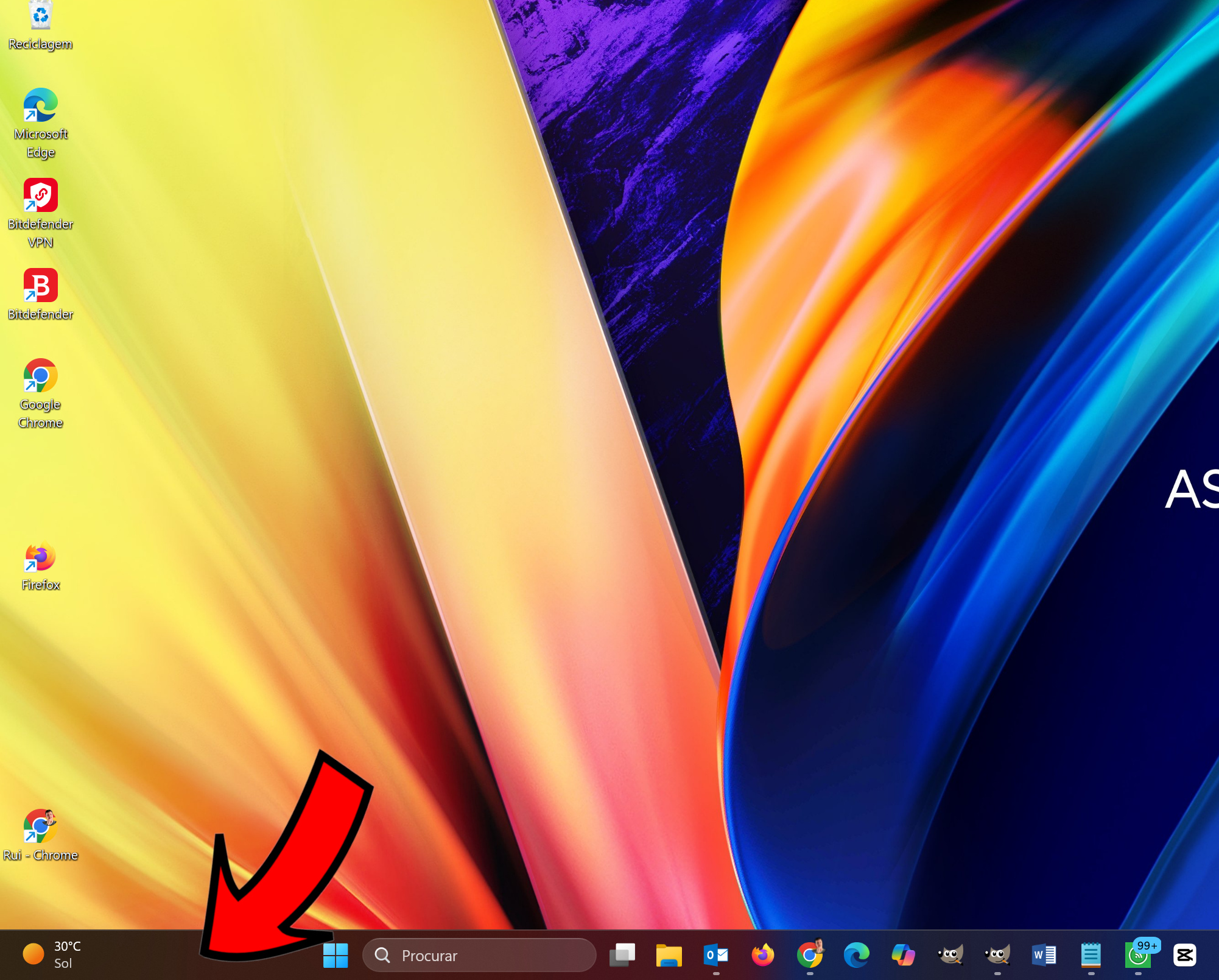The height and width of the screenshot is (980, 1219).
Task: Select the Microsoft Edge desktop shortcut
Action: pos(40,124)
